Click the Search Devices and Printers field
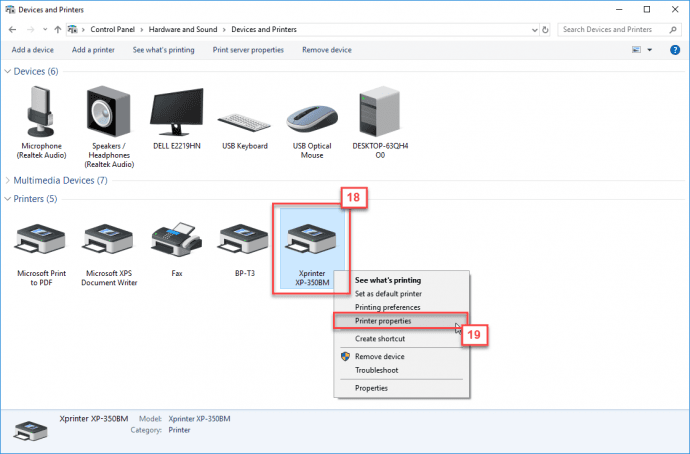This screenshot has width=690, height=454. click(x=618, y=29)
